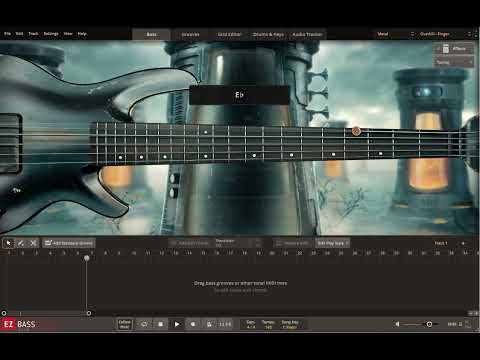Mute output via speaker icon

point(397,324)
